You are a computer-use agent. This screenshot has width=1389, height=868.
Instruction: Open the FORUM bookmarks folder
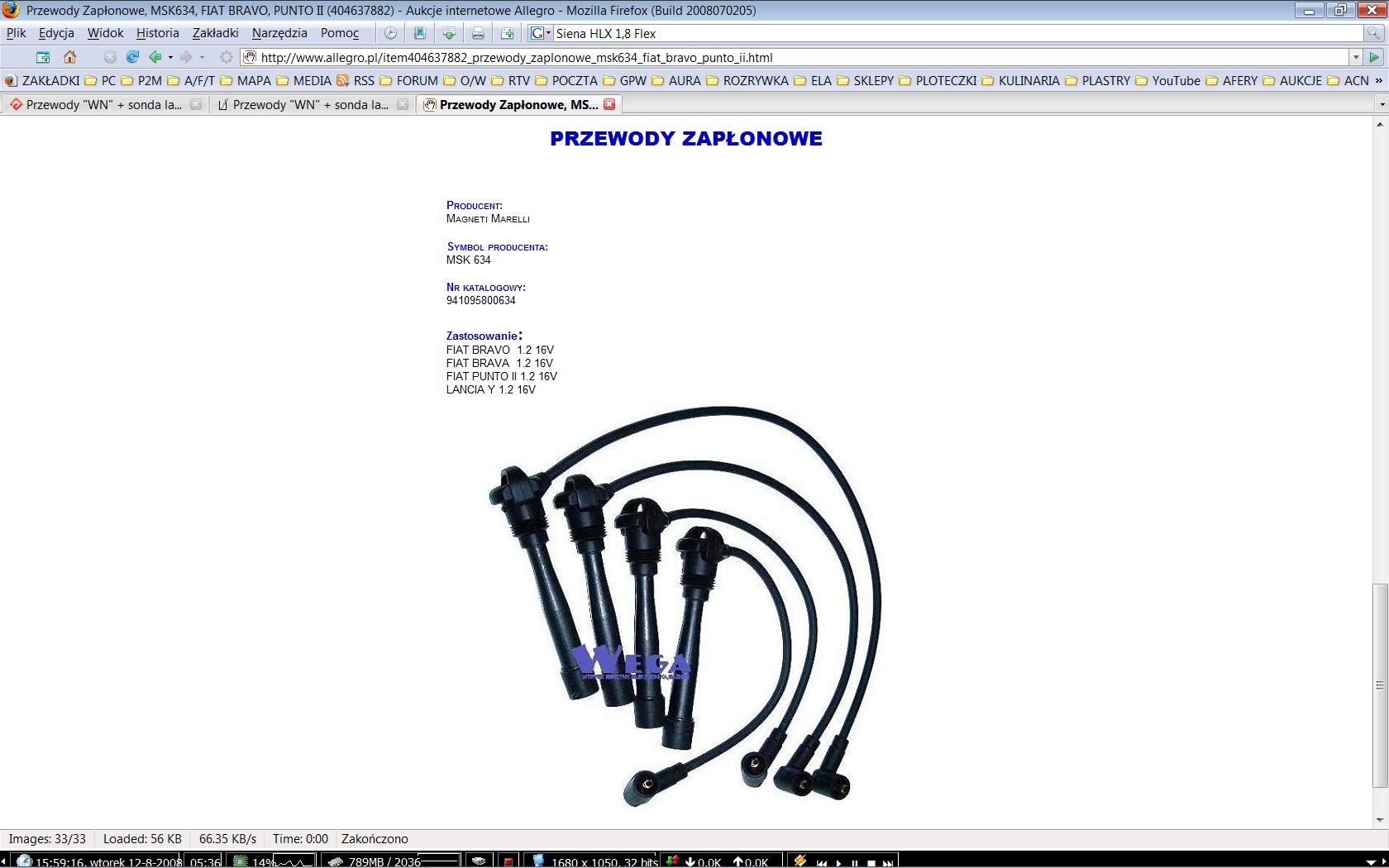[x=408, y=80]
